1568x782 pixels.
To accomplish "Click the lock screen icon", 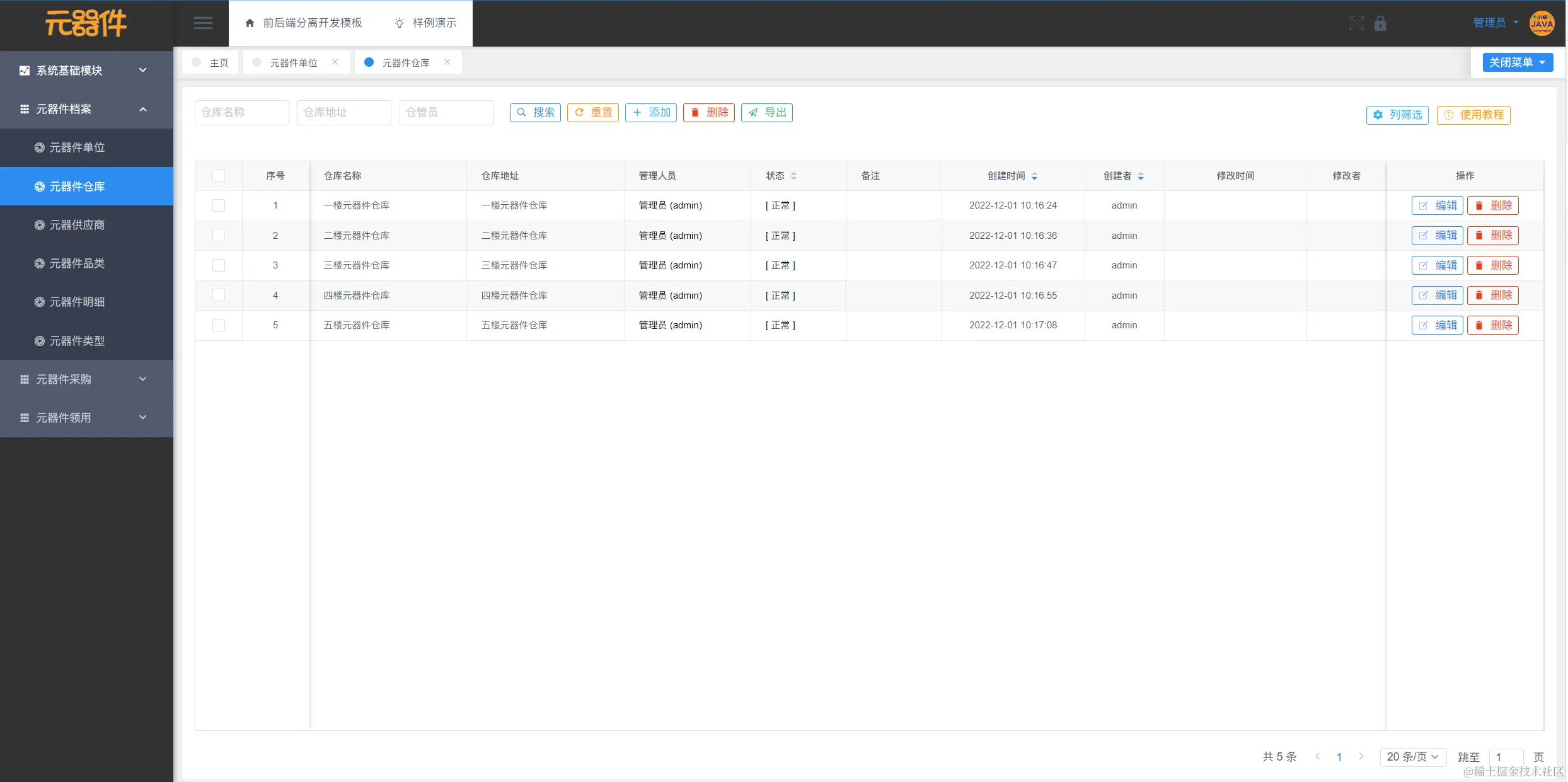I will [1380, 23].
